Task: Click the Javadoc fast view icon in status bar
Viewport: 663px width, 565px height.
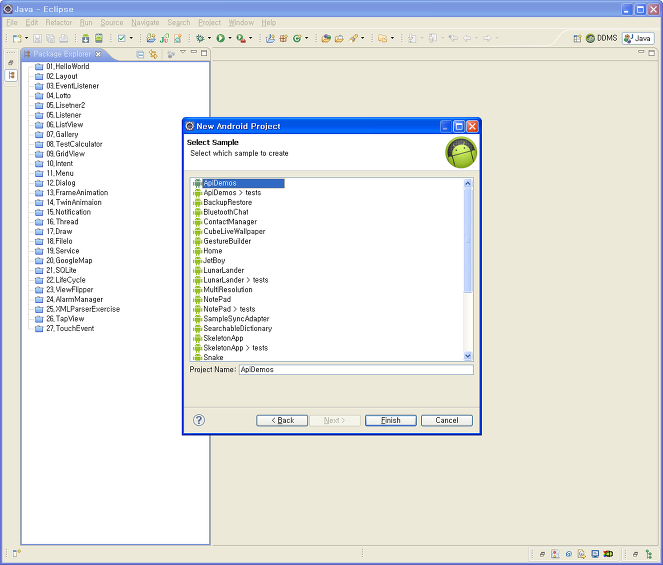Action: point(569,554)
